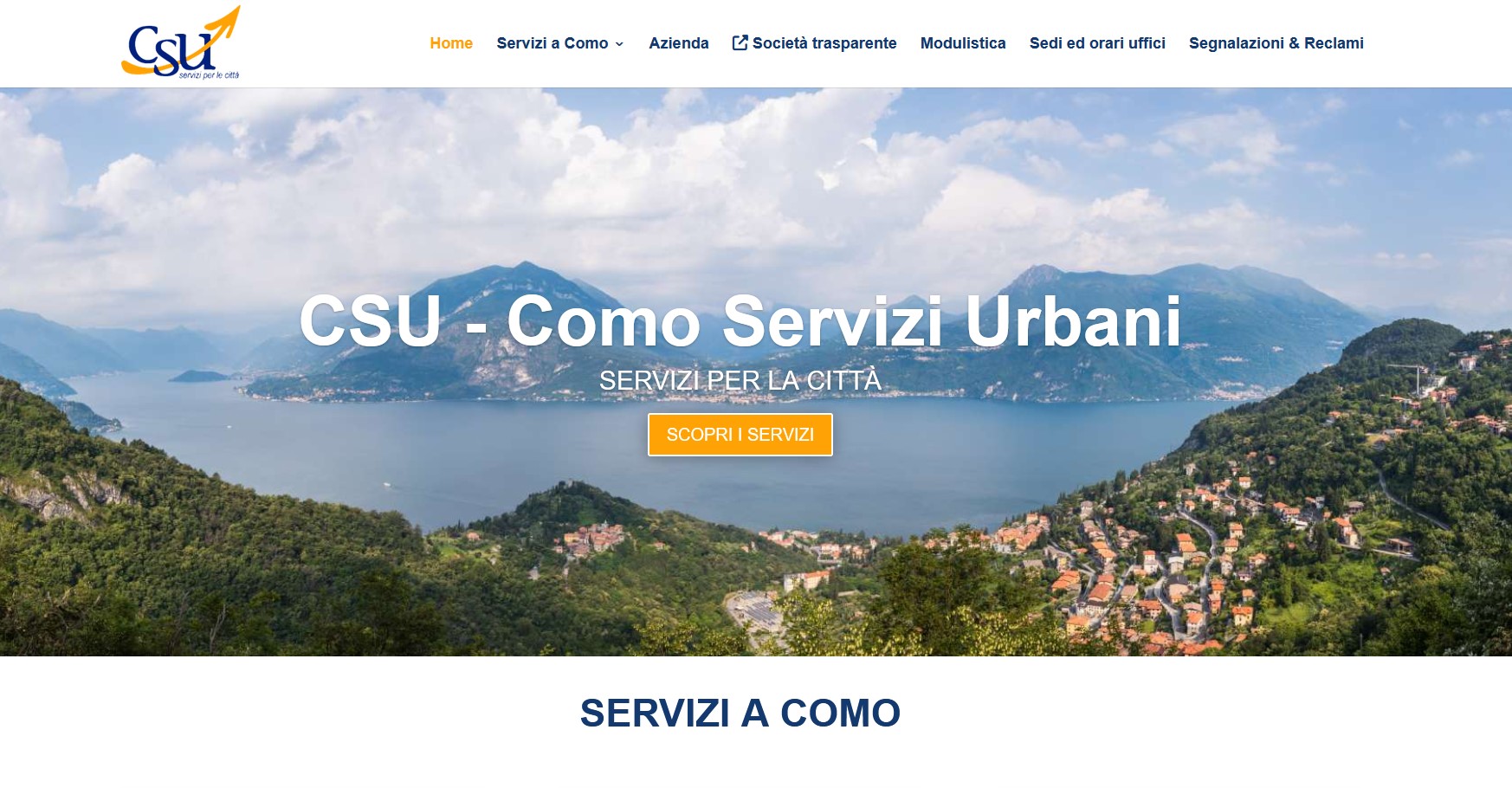The height and width of the screenshot is (788, 1512).
Task: Go to the Home menu item
Action: click(451, 43)
